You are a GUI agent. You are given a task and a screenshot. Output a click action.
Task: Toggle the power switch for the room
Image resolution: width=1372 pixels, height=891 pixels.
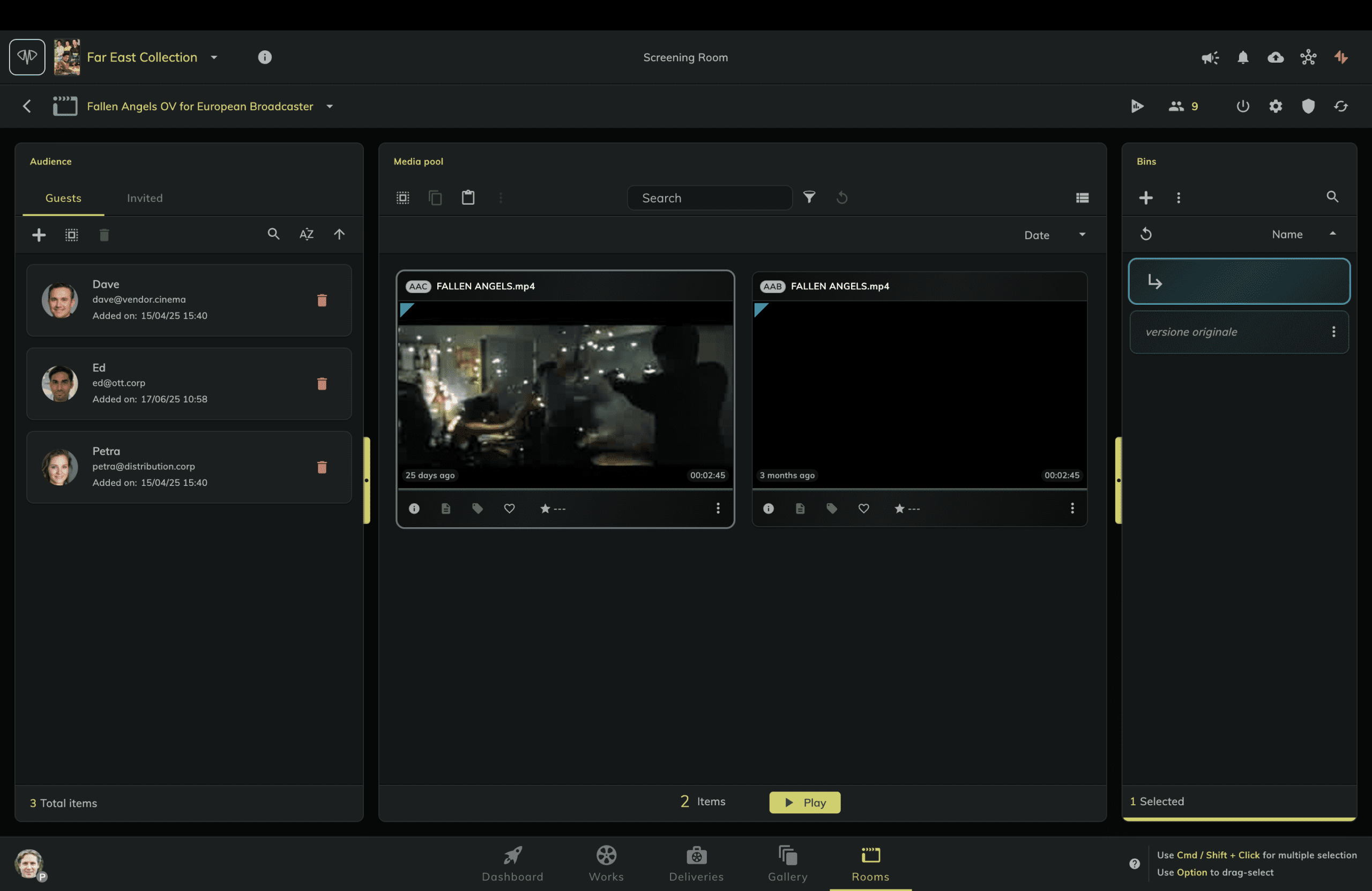point(1242,106)
